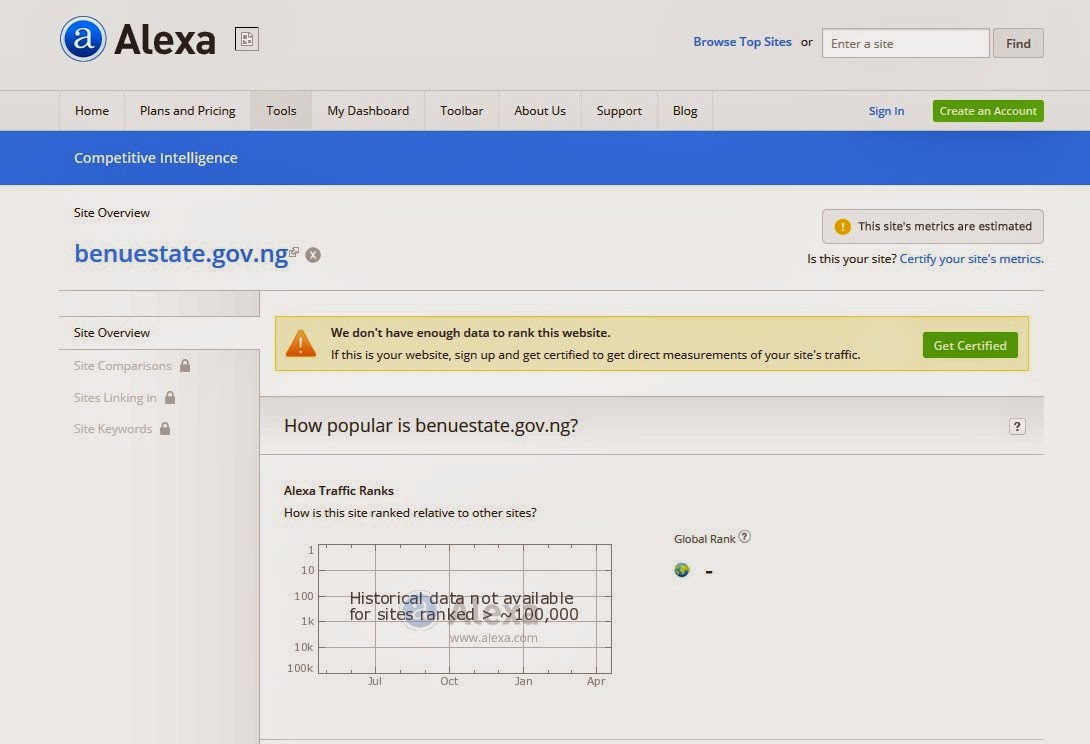The height and width of the screenshot is (744, 1090).
Task: Open My Dashboard
Action: [x=368, y=111]
